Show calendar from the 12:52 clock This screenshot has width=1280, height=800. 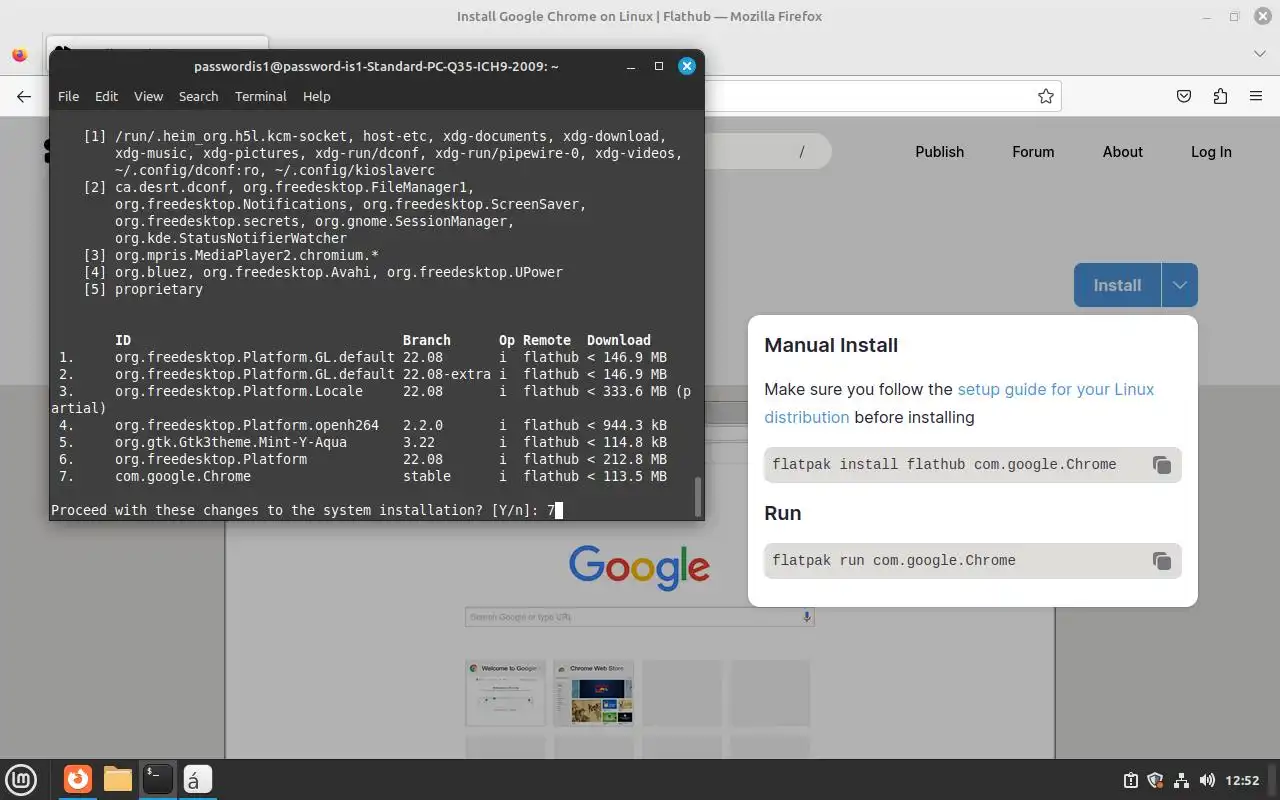click(1242, 780)
